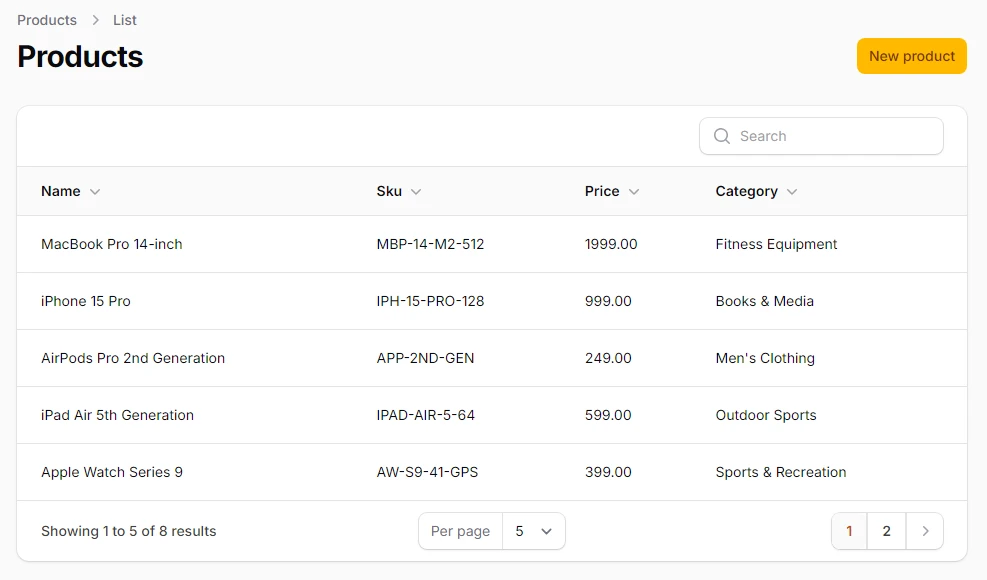The height and width of the screenshot is (580, 987).
Task: Focus the Search input field
Action: pyautogui.click(x=821, y=136)
